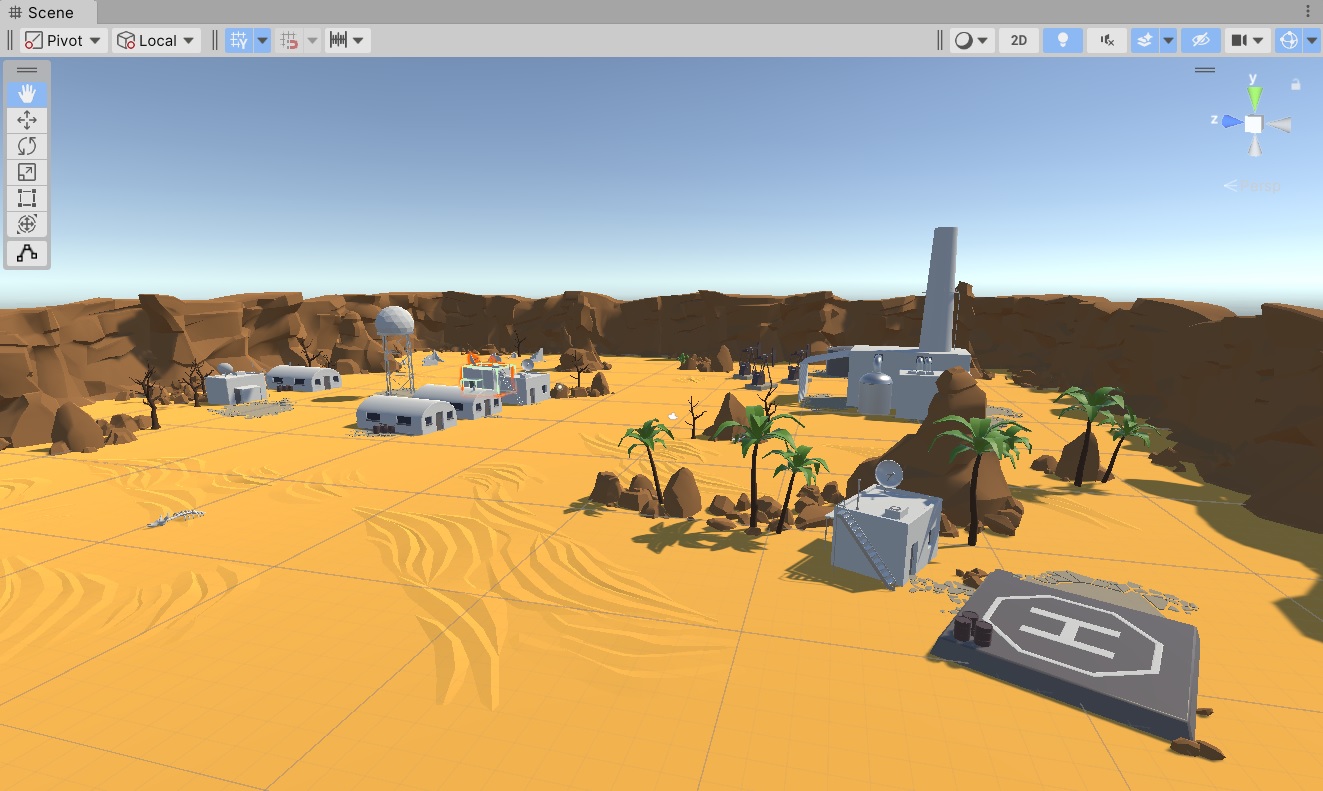Open grid snapping options dropdown arrow
Screen dimensions: 1323x791
coord(311,40)
